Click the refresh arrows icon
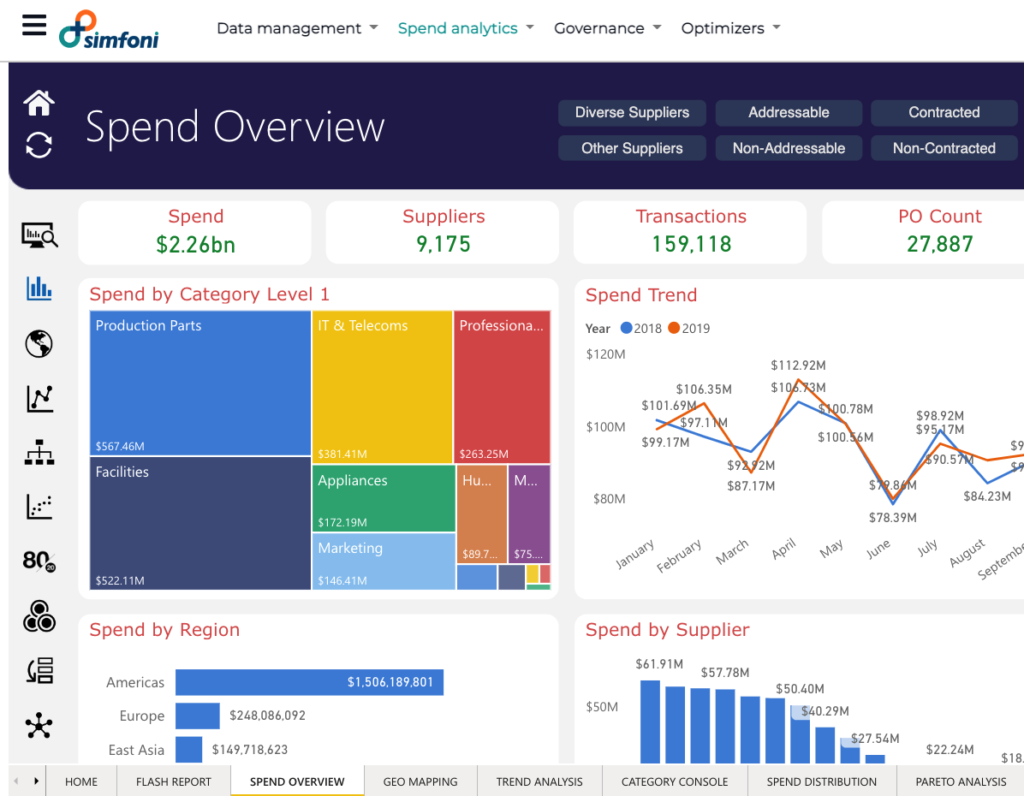The height and width of the screenshot is (796, 1024). [x=39, y=145]
